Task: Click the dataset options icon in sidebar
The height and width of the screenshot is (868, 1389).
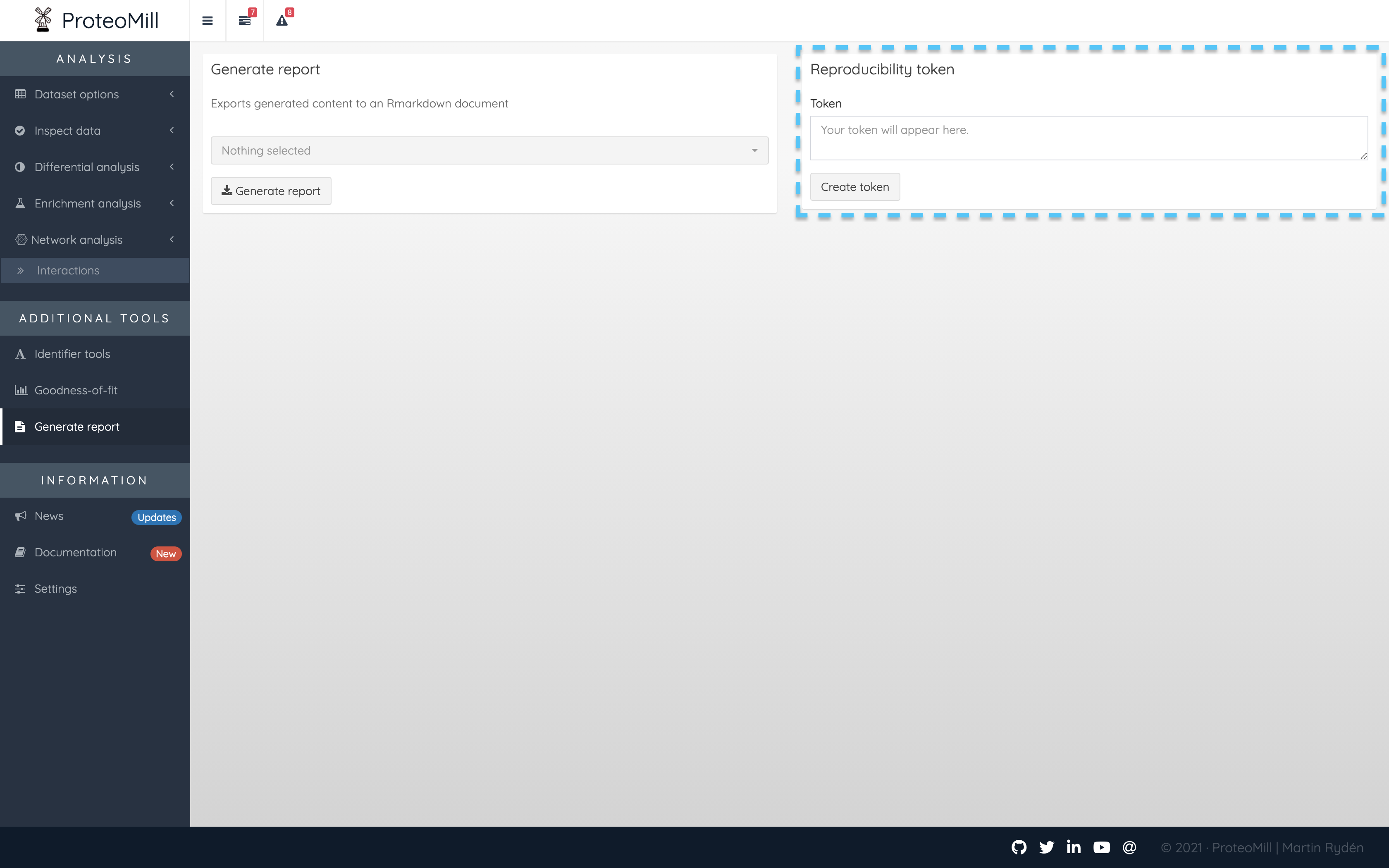Action: pos(20,94)
